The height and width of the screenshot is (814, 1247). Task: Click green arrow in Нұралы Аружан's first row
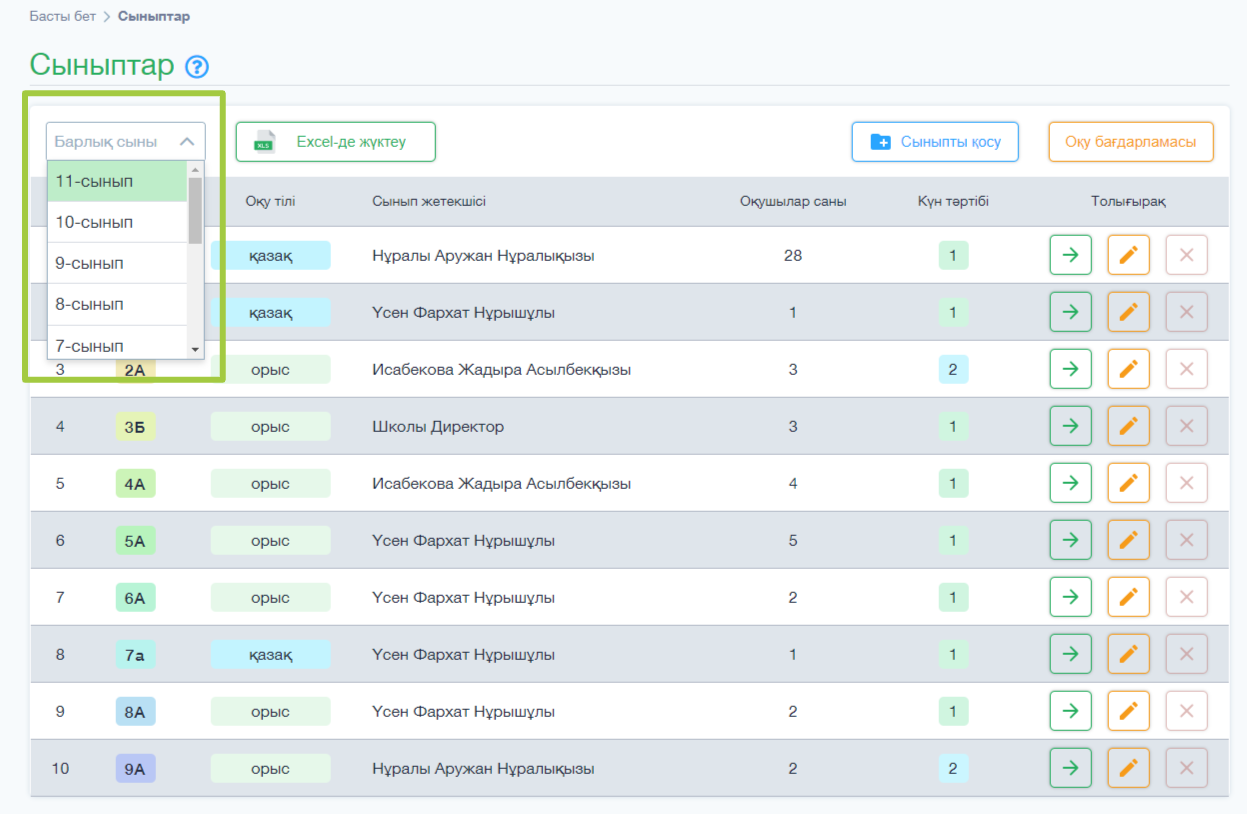pos(1070,255)
